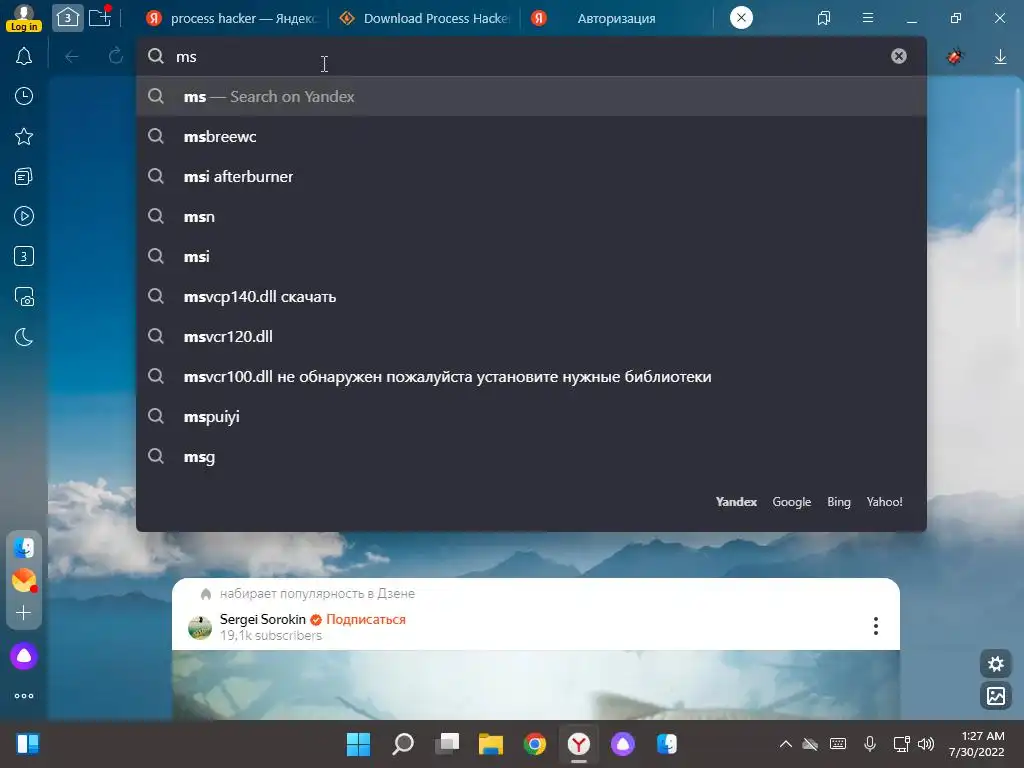Open the downloads arrow icon
Screen dimensions: 1024x768
point(1000,57)
